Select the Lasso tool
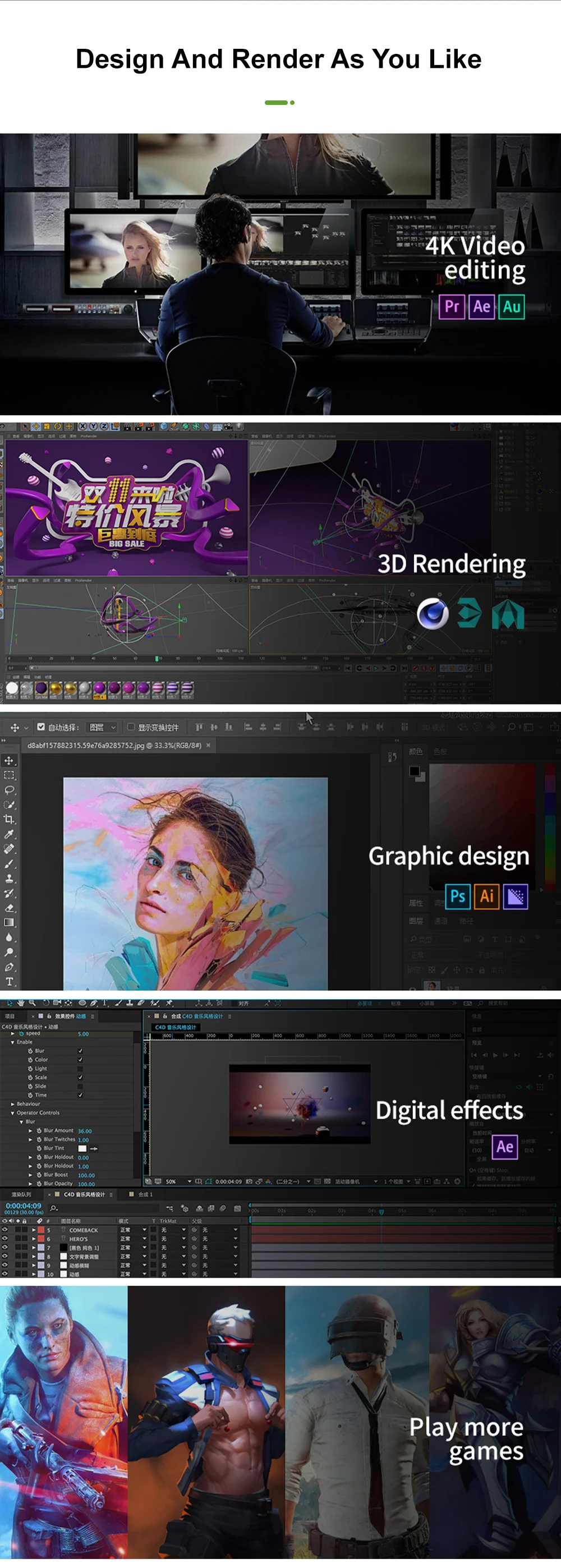The image size is (561, 1568). pos(9,790)
